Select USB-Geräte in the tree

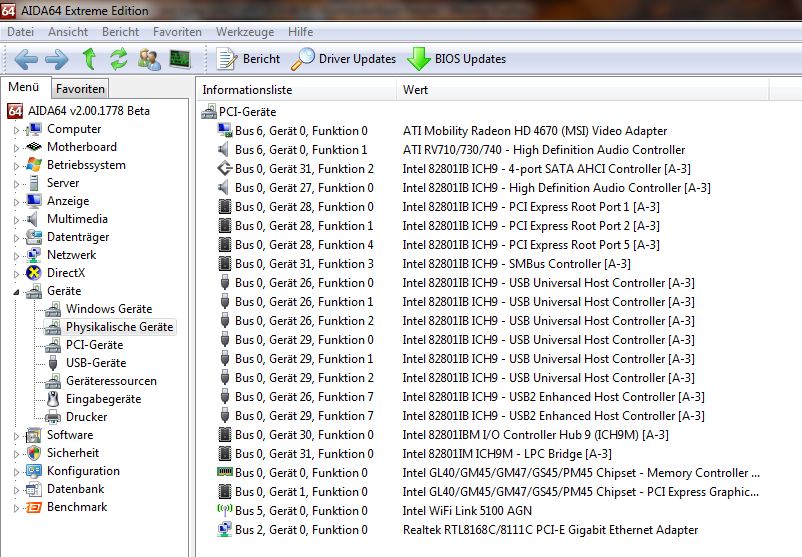[96, 363]
